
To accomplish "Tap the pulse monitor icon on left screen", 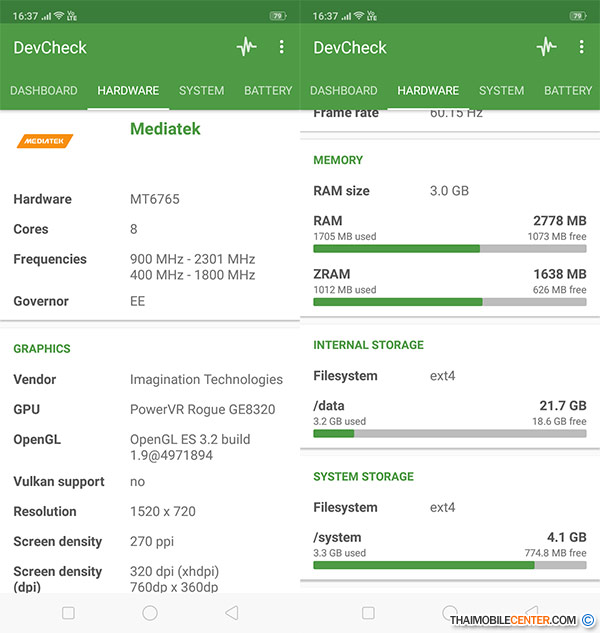I will point(246,47).
